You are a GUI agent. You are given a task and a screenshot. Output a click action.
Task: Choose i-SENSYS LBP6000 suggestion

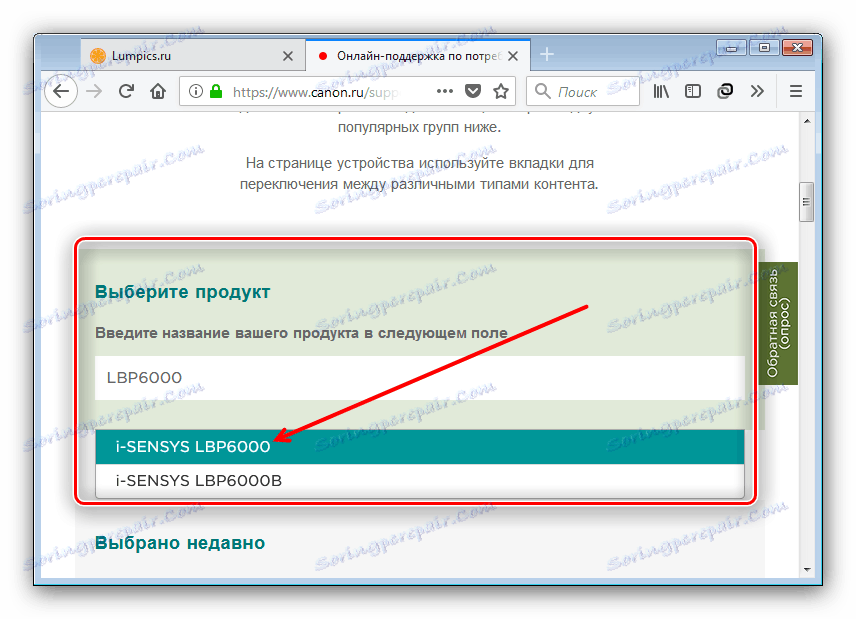pyautogui.click(x=419, y=447)
